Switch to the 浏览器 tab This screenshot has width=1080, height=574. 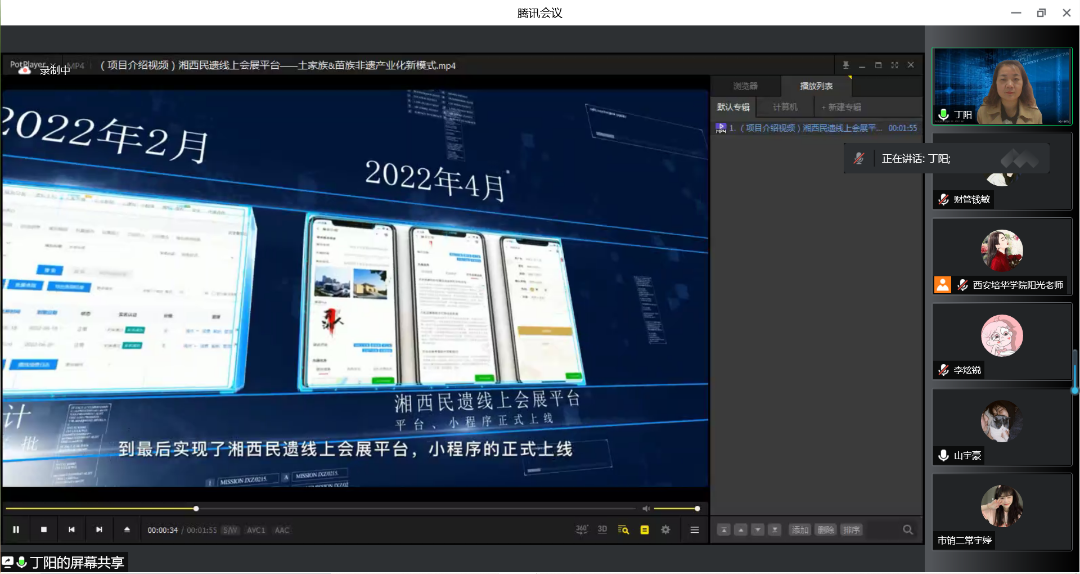[745, 87]
